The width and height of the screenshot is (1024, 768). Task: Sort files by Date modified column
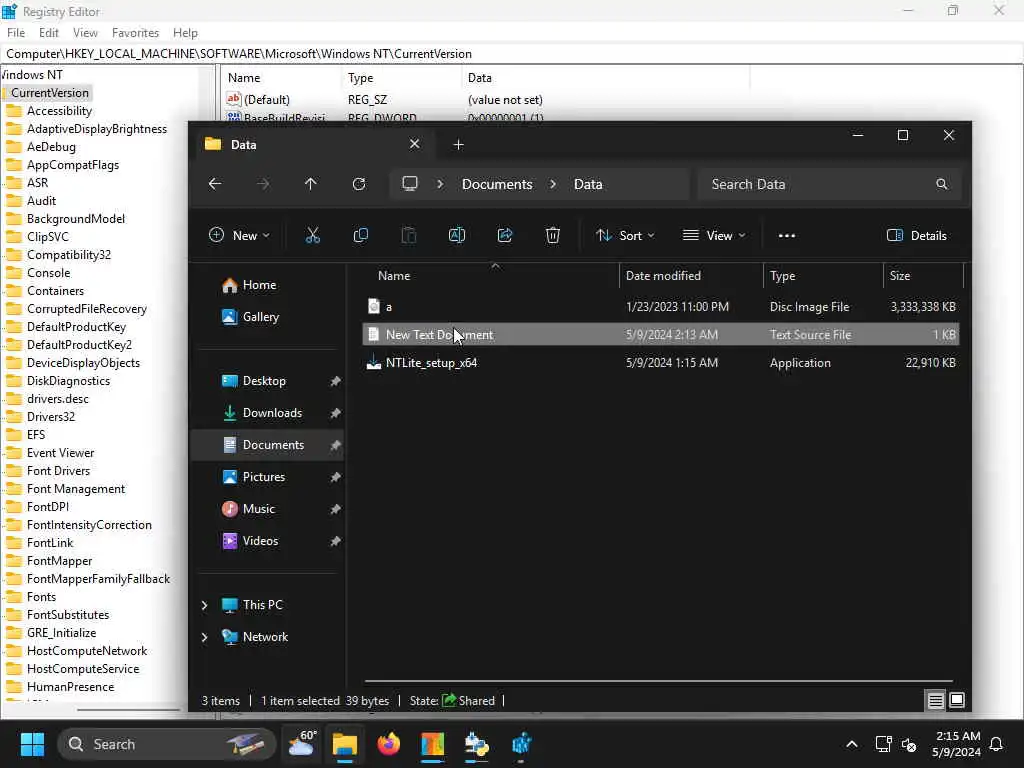[x=663, y=276]
